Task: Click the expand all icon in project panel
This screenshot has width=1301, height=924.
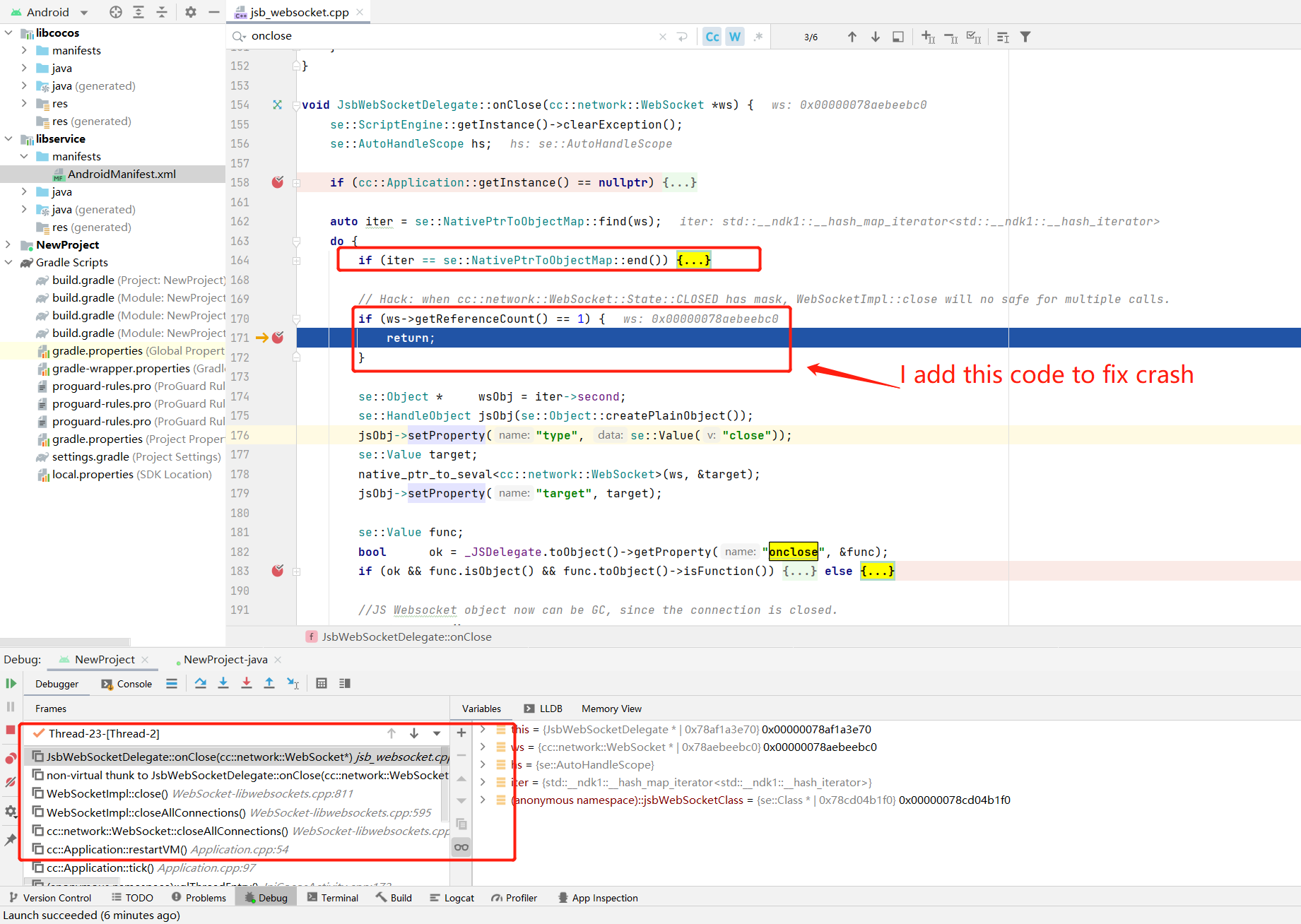Action: (x=139, y=12)
